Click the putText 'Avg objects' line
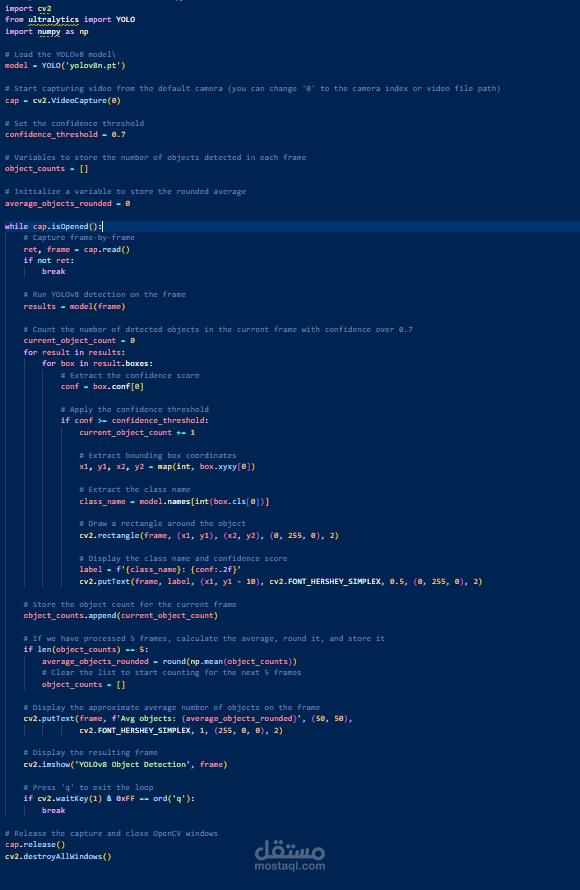This screenshot has width=580, height=890. click(x=188, y=719)
